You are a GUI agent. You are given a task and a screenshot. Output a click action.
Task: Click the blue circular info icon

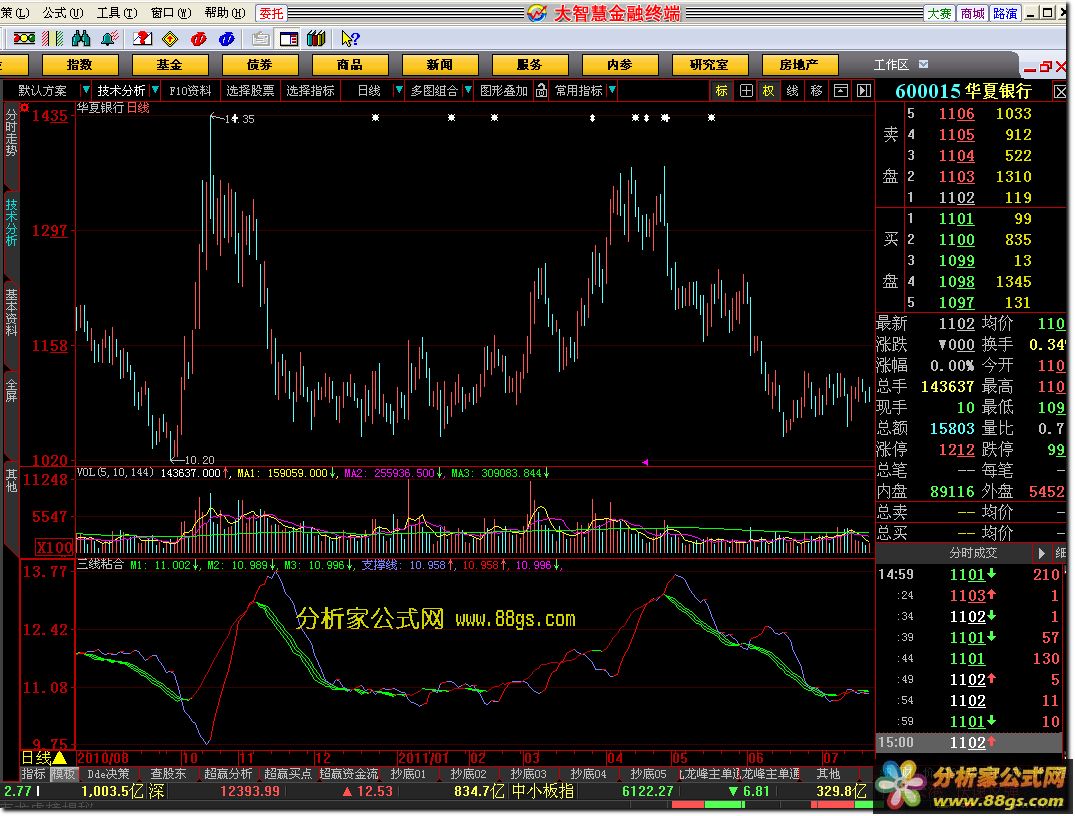pos(227,38)
